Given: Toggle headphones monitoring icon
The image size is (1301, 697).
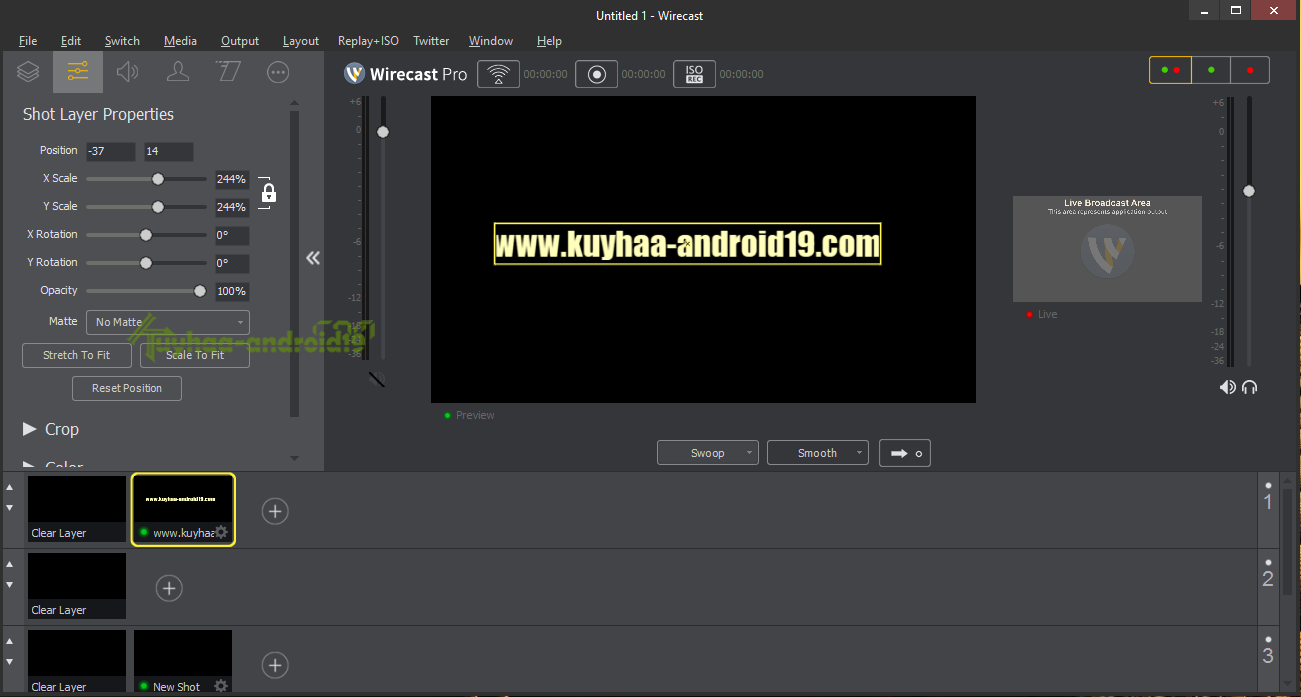Looking at the screenshot, I should pyautogui.click(x=1250, y=387).
